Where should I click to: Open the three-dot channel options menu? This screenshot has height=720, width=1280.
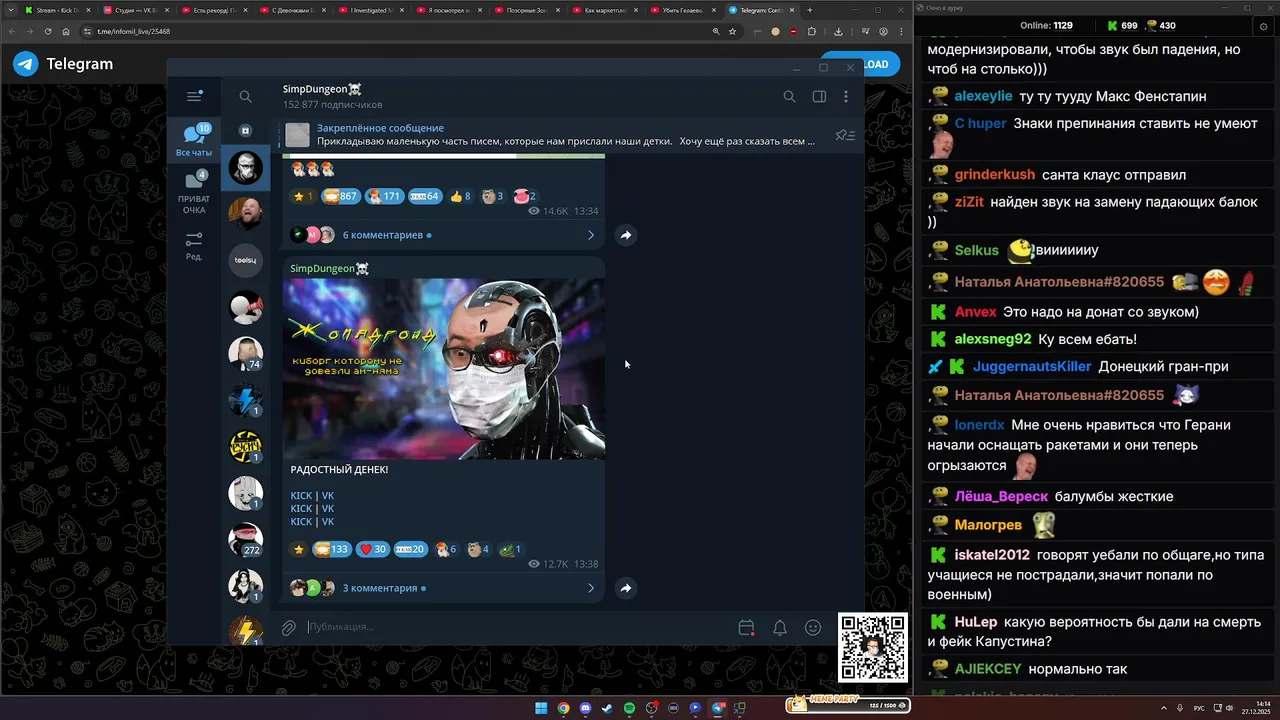[x=846, y=97]
